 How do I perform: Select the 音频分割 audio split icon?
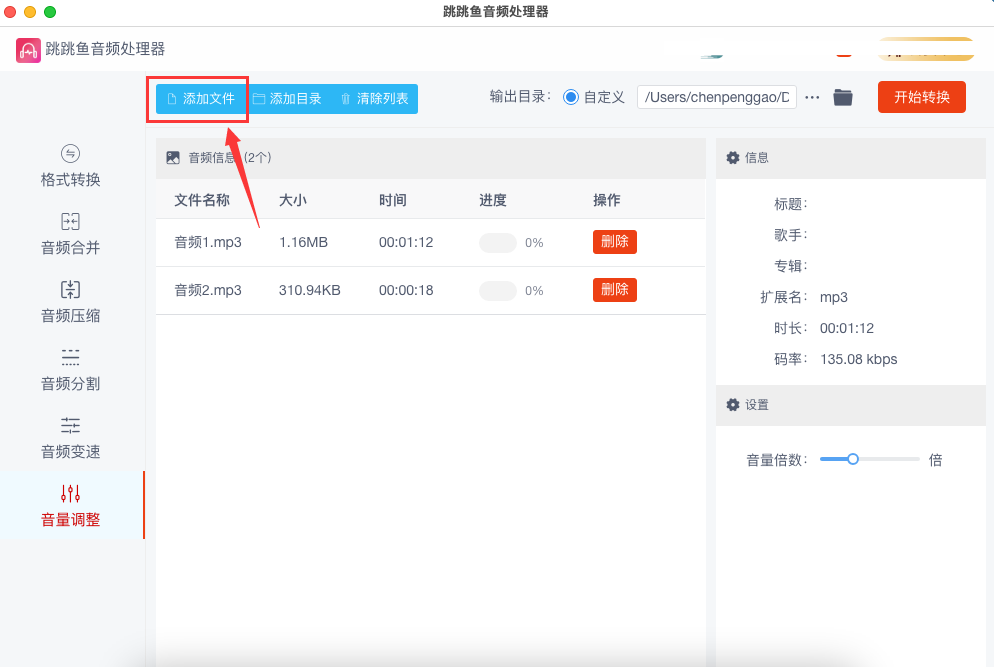tap(70, 357)
